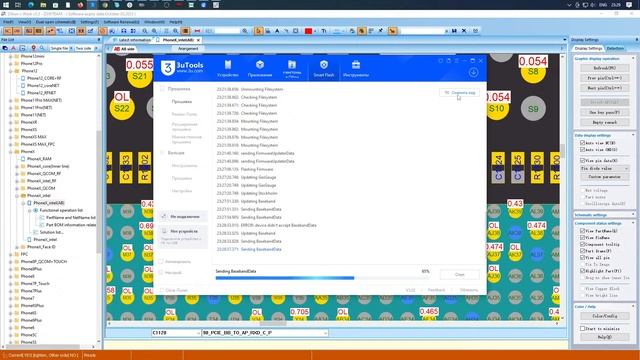This screenshot has height=360, width=640.
Task: Click the 3uTools shield logo
Action: coord(168,68)
